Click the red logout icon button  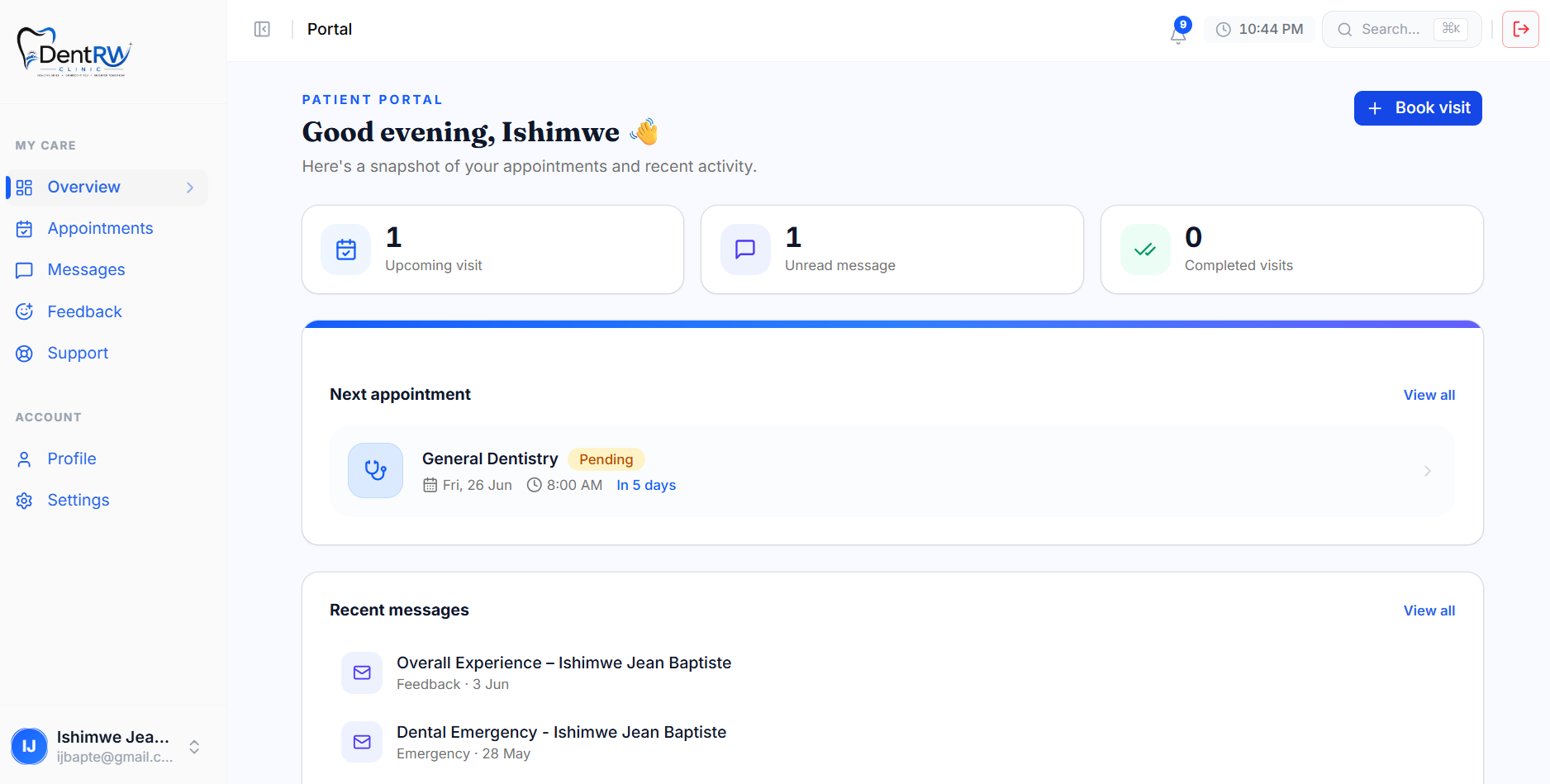tap(1520, 30)
